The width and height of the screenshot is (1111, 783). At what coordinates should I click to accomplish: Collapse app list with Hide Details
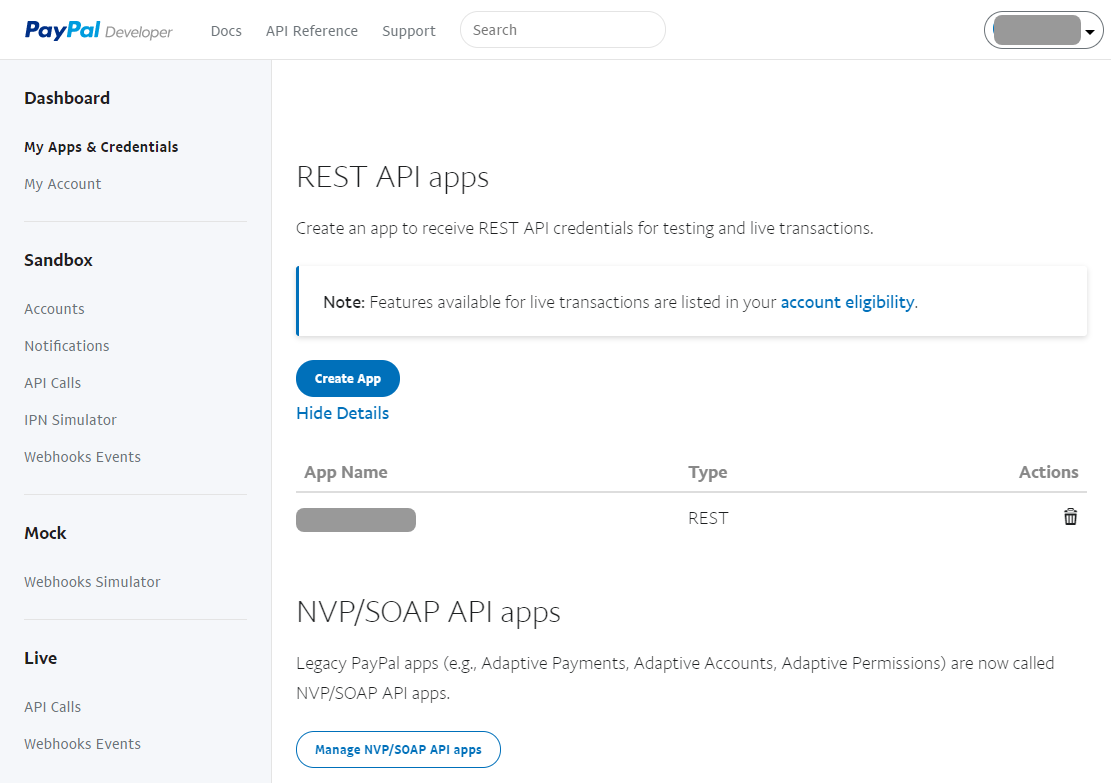coord(342,413)
